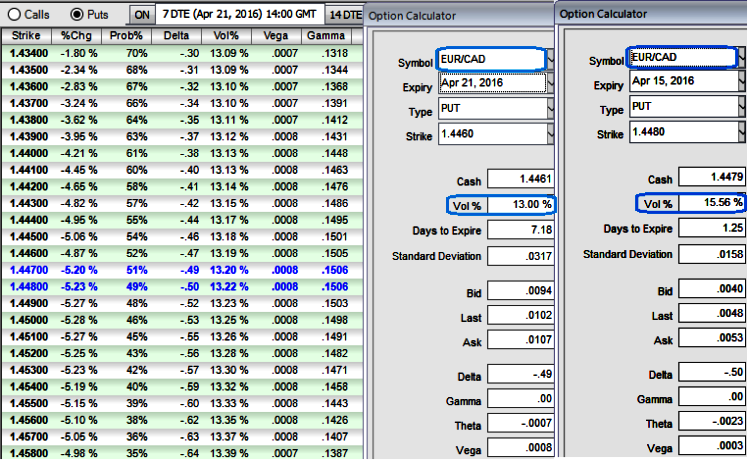Click the Bid field showing .0094
The width and height of the screenshot is (748, 461).
click(x=521, y=292)
